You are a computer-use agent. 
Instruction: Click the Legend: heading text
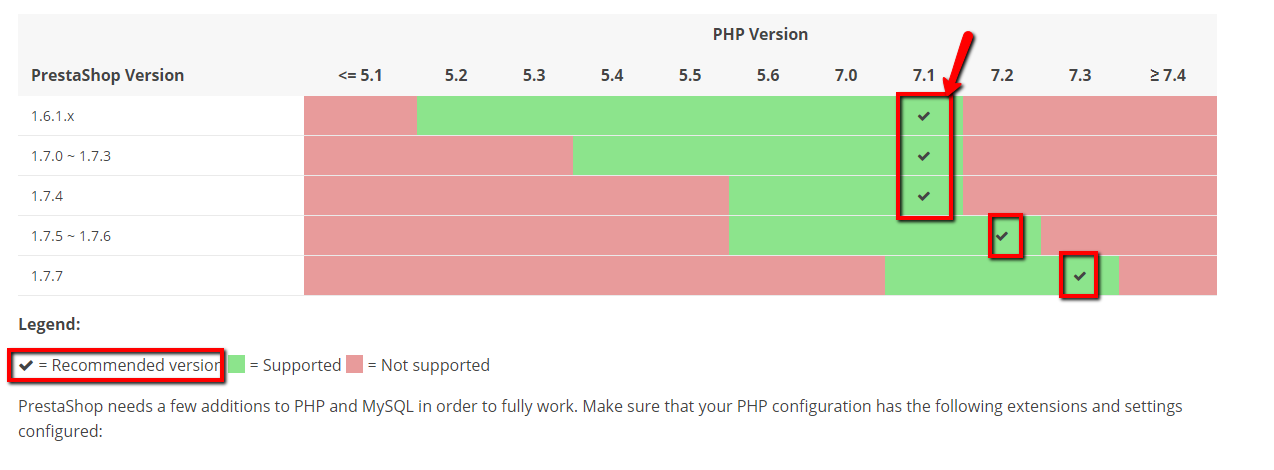[49, 324]
